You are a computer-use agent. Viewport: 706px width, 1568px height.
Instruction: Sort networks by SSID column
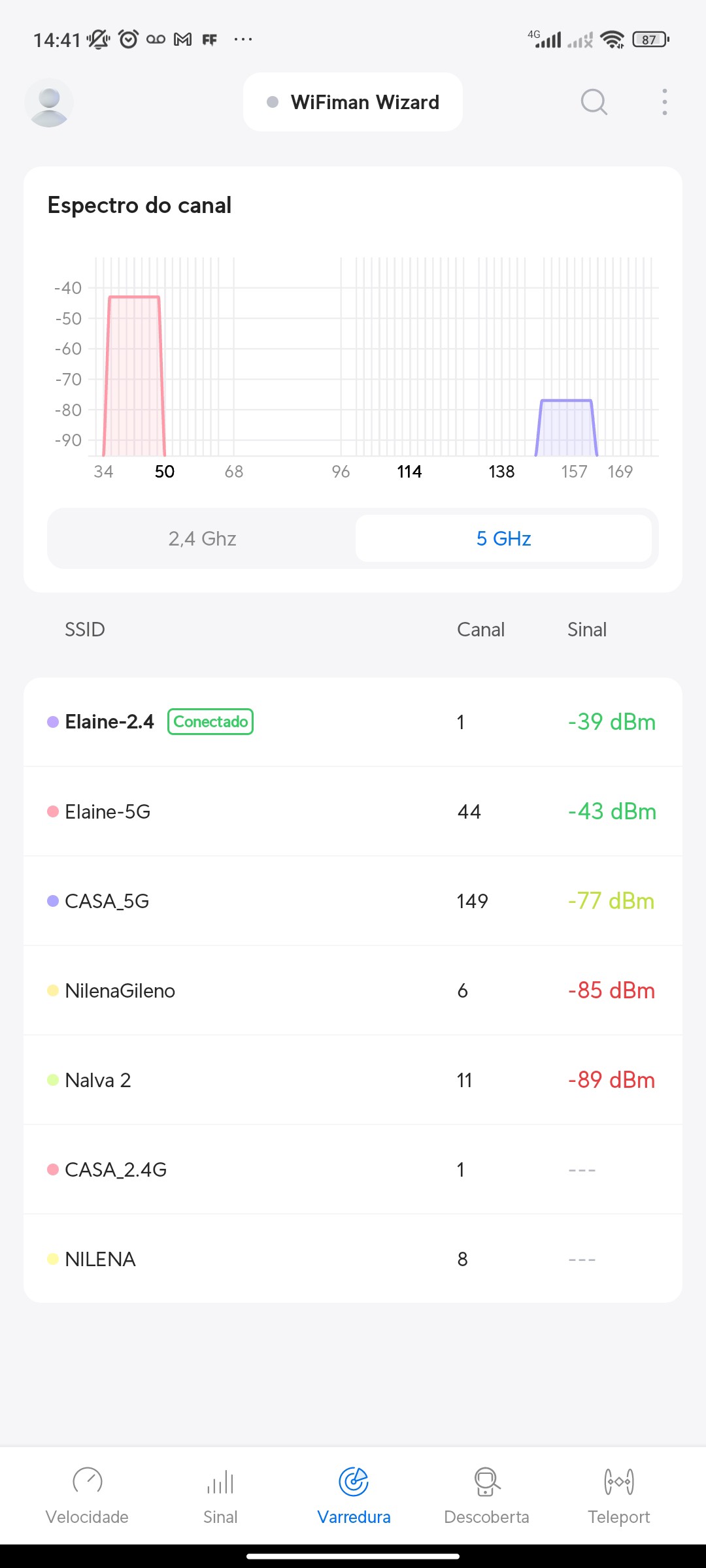click(x=85, y=630)
